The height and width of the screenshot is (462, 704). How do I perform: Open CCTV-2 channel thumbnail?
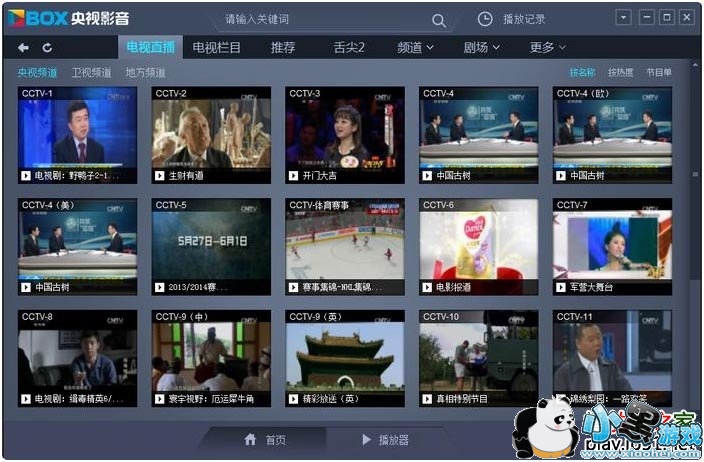coord(211,135)
